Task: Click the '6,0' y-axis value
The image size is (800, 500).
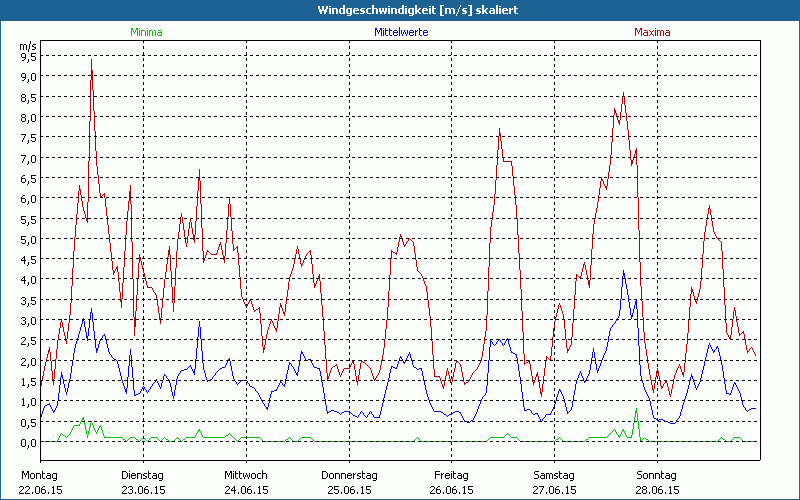Action: pyautogui.click(x=29, y=198)
